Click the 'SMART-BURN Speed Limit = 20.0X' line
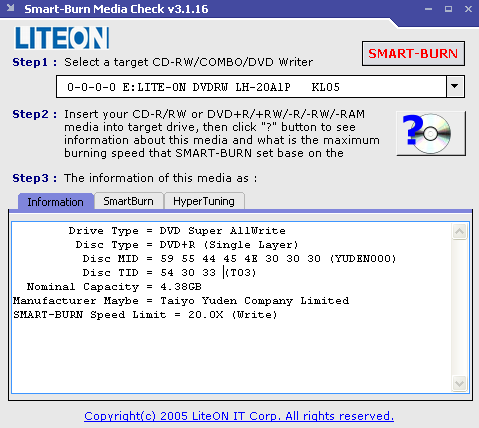The image size is (479, 428). pos(145,315)
